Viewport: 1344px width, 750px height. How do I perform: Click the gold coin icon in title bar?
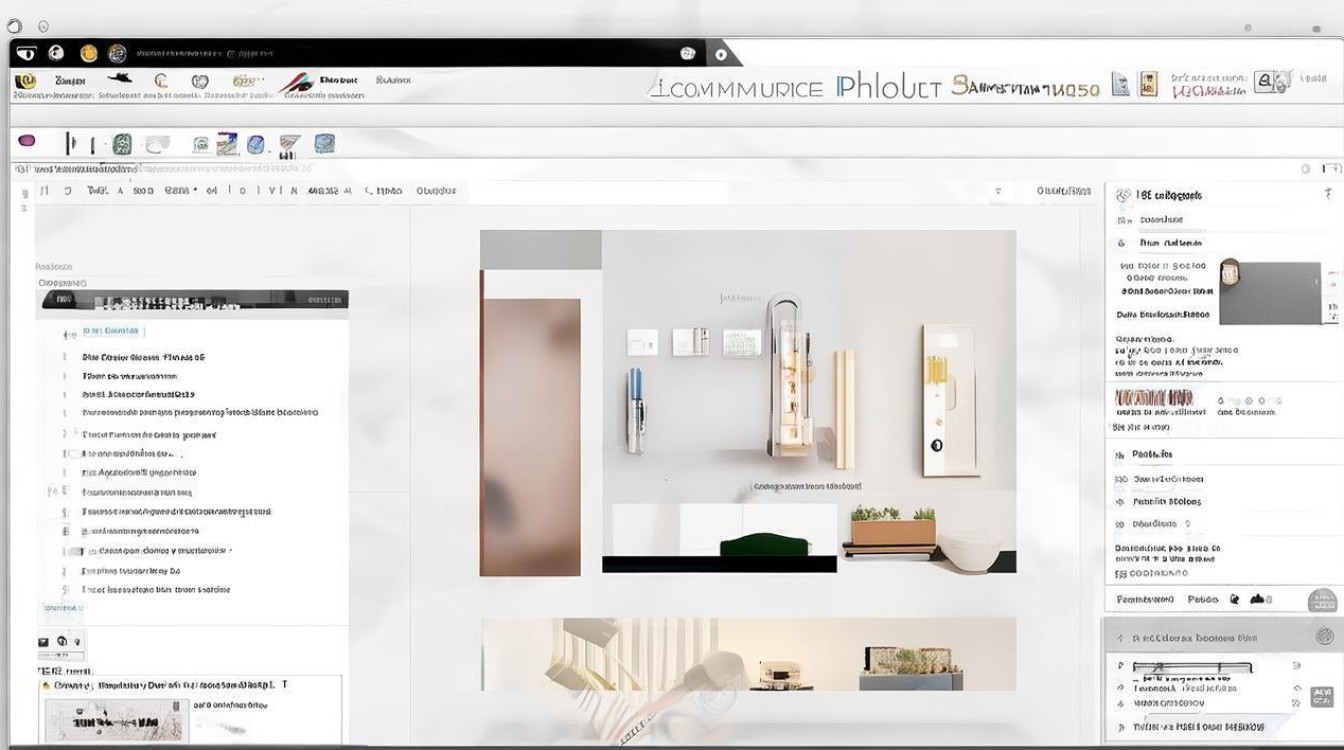click(x=88, y=53)
